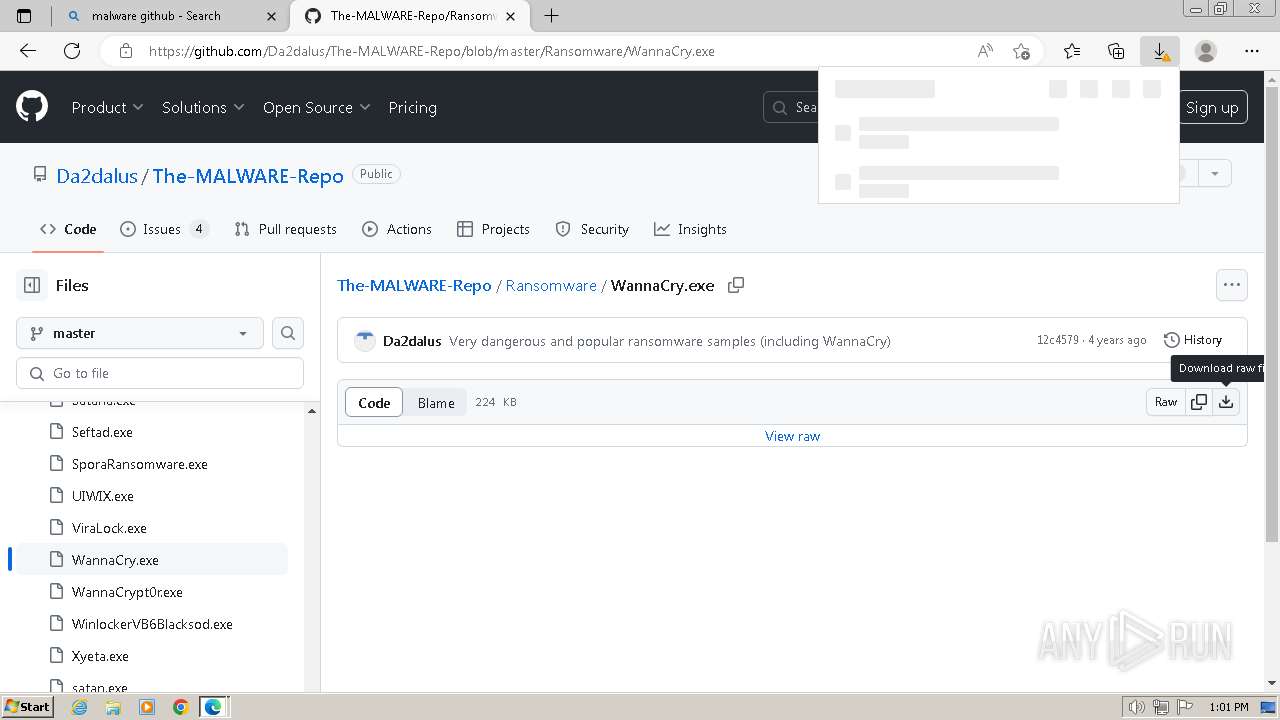The height and width of the screenshot is (720, 1280).
Task: Open the Code tab
Action: point(68,229)
